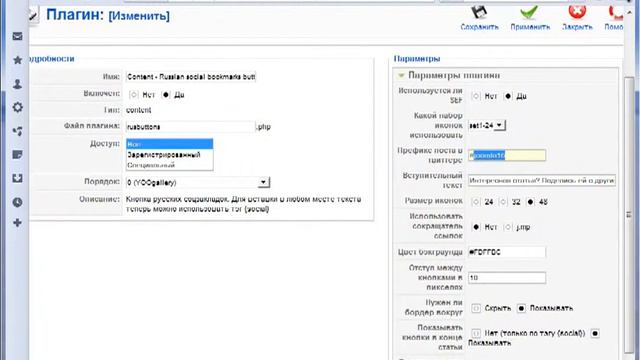Click the intro text (Вступительный текст) field
Image resolution: width=640 pixels, height=360 pixels.
(x=542, y=180)
